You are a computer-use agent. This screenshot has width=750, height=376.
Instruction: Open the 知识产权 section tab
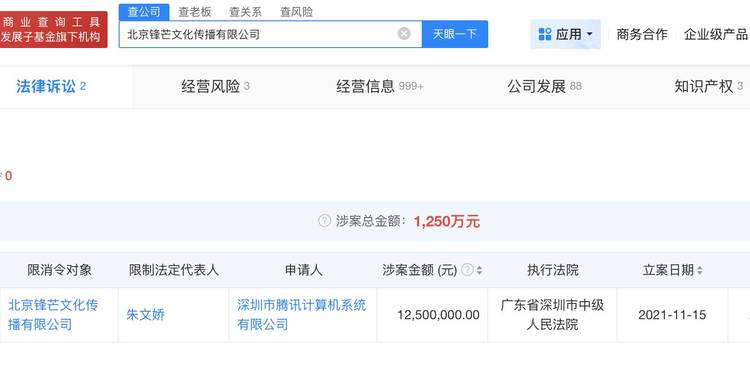(708, 87)
